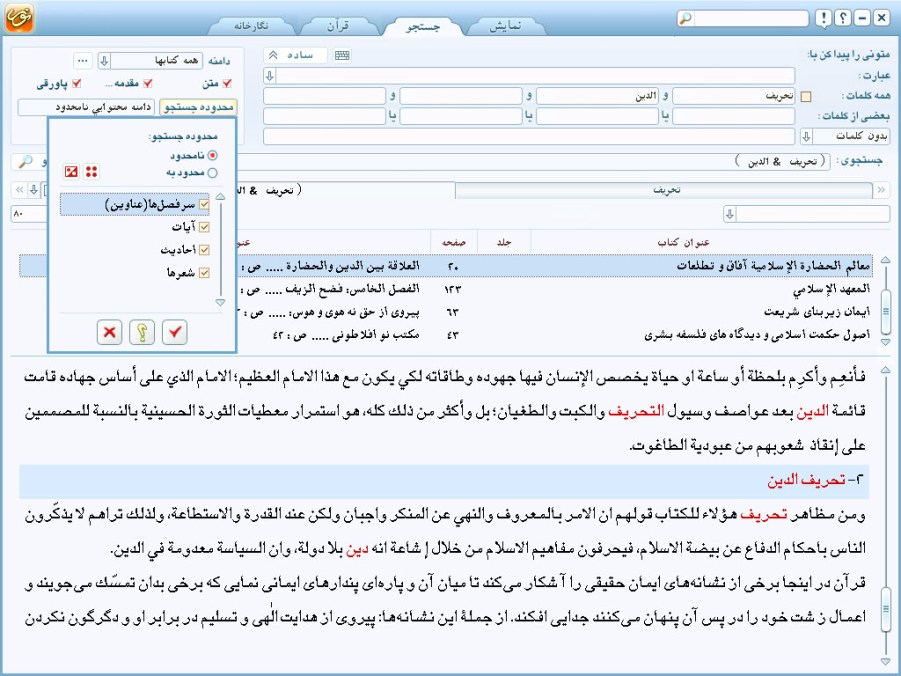Open the exclamation info button in title bar
Screen dimensions: 901x676
click(823, 18)
